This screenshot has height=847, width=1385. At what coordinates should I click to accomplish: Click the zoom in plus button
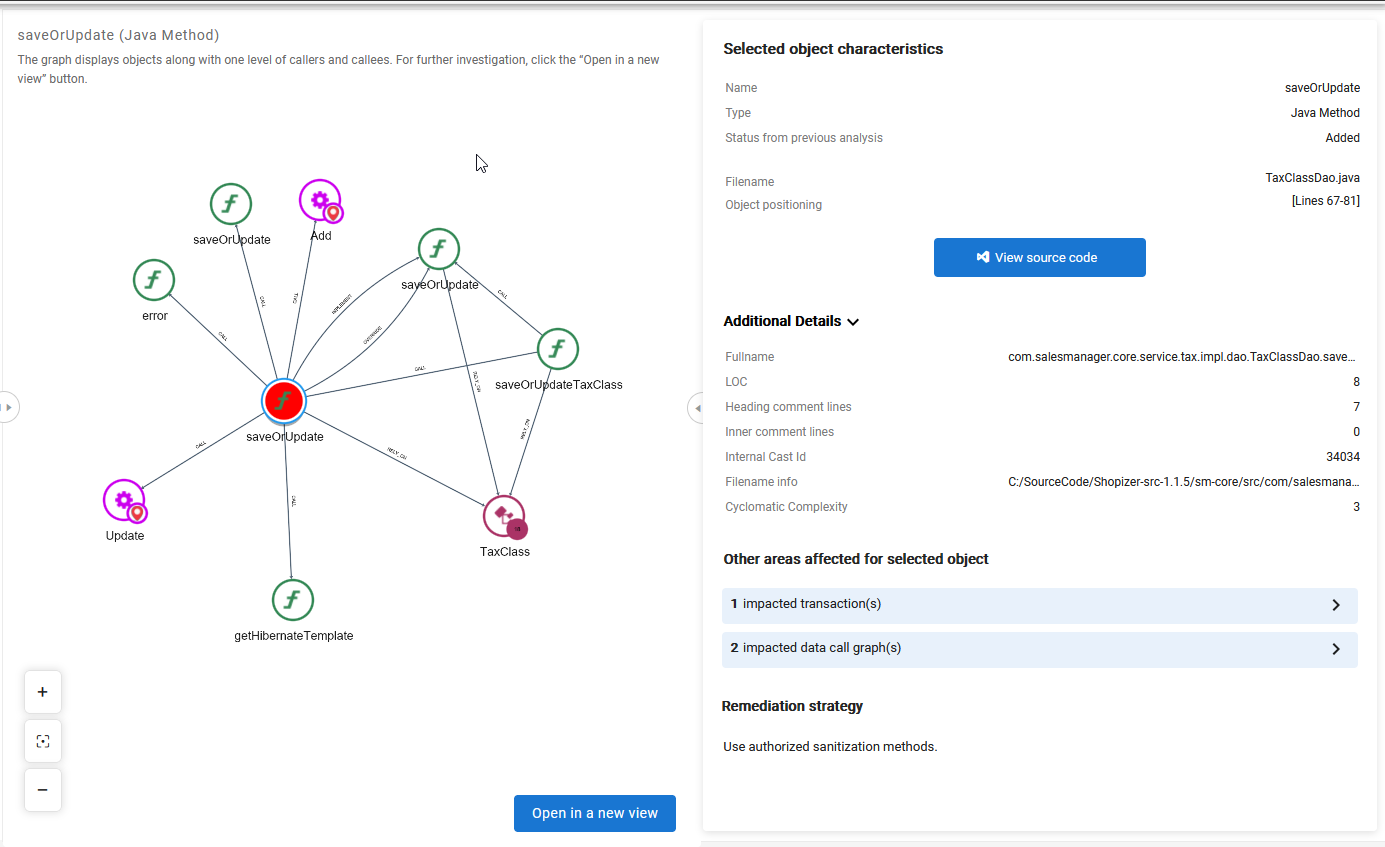point(42,692)
